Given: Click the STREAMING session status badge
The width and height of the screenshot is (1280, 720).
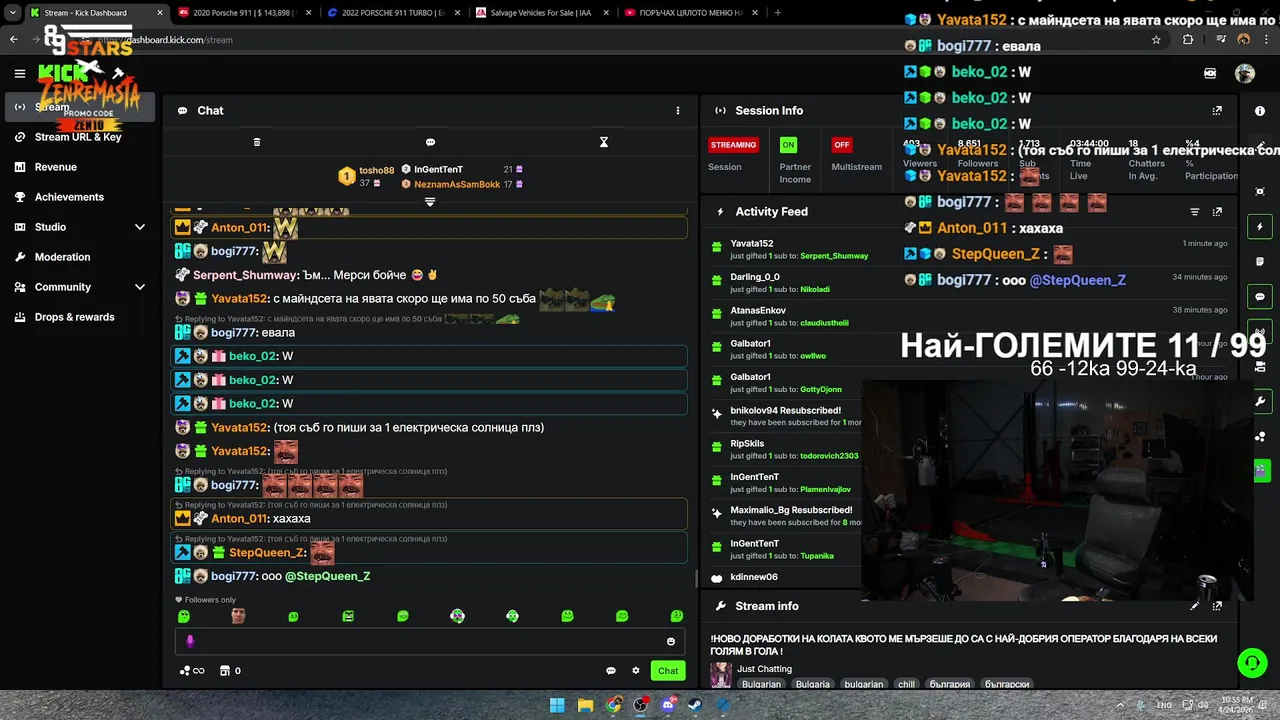Looking at the screenshot, I should 733,145.
